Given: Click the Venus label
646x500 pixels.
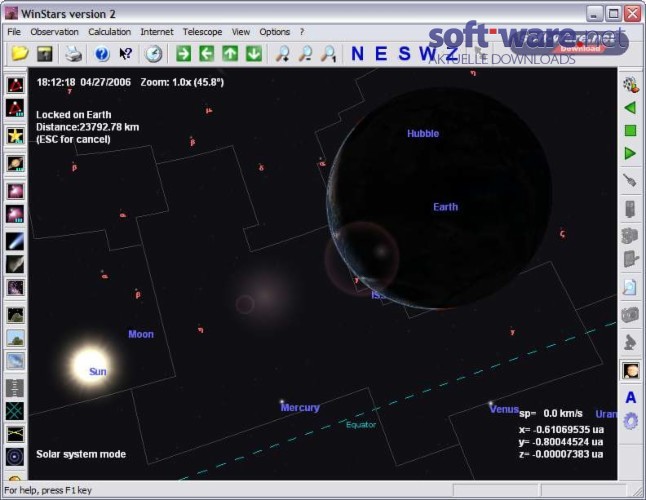Looking at the screenshot, I should click(x=504, y=409).
